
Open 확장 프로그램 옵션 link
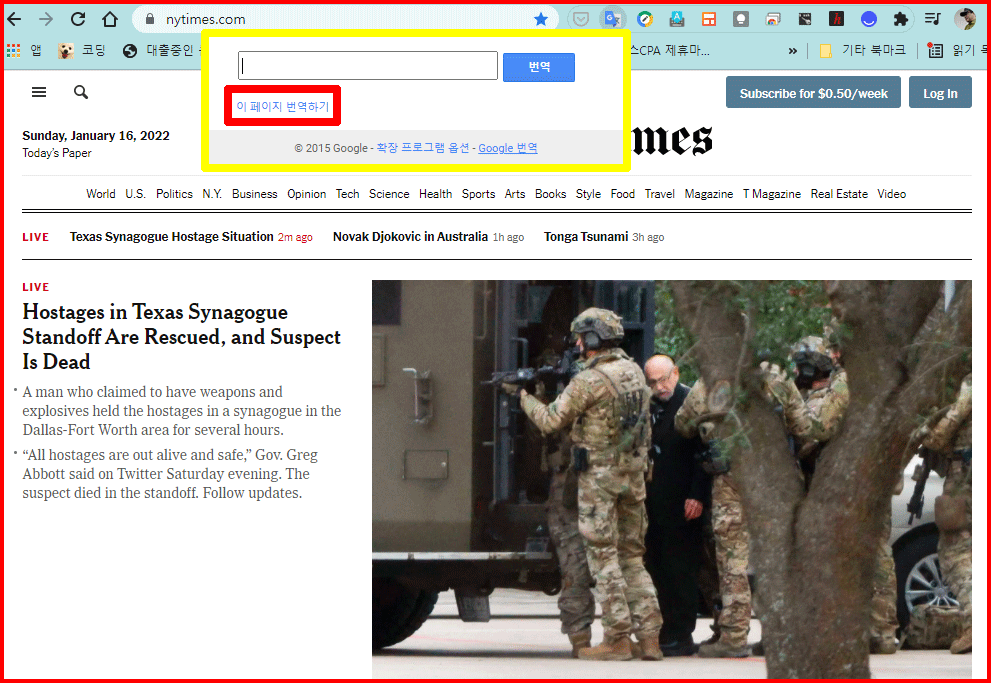[x=423, y=148]
